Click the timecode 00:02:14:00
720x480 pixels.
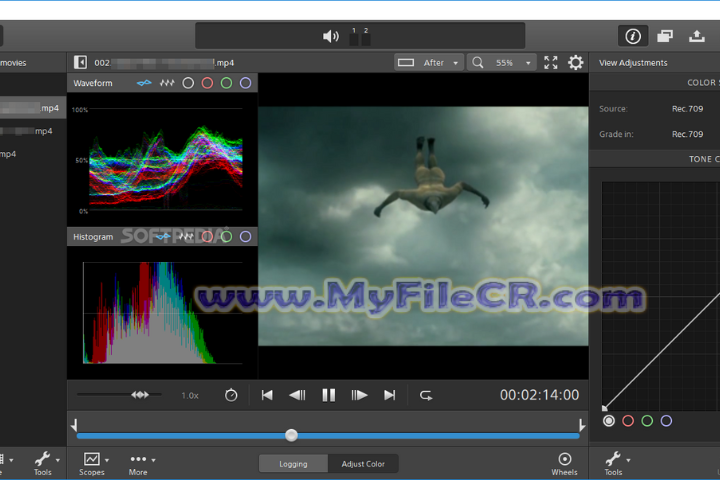pyautogui.click(x=540, y=395)
